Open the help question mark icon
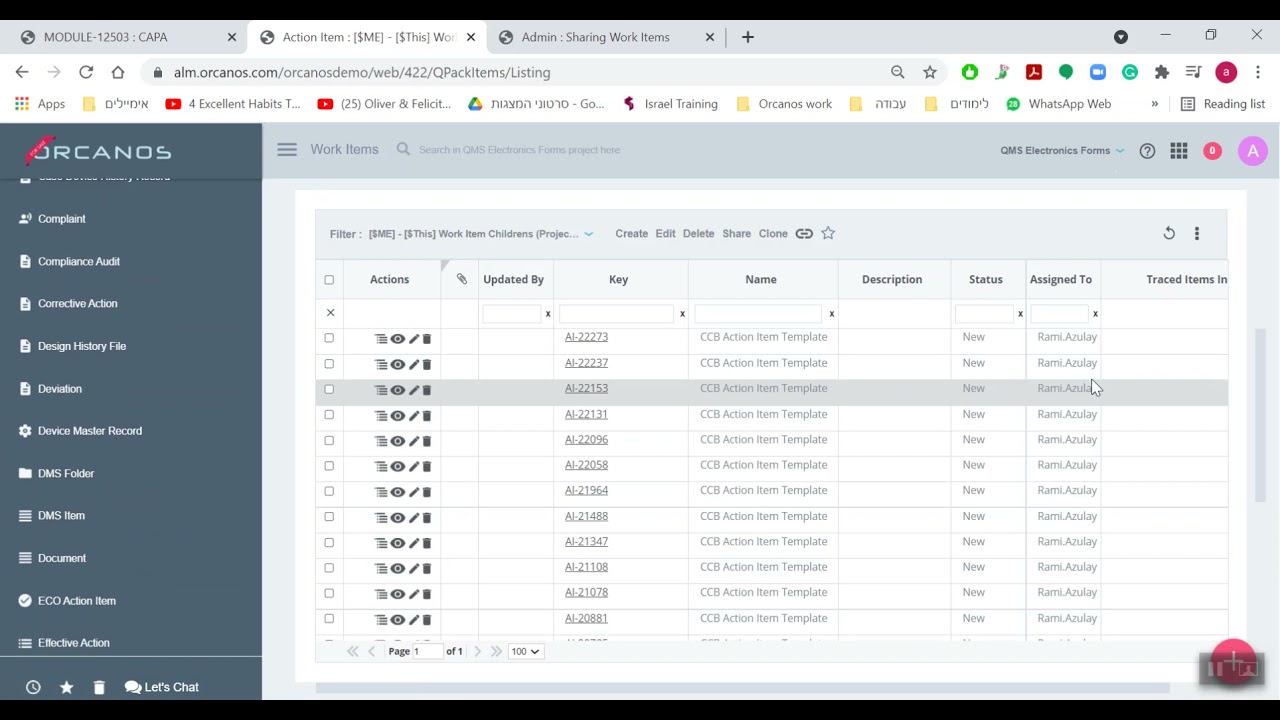Screen dimensions: 1280x720 [1147, 151]
